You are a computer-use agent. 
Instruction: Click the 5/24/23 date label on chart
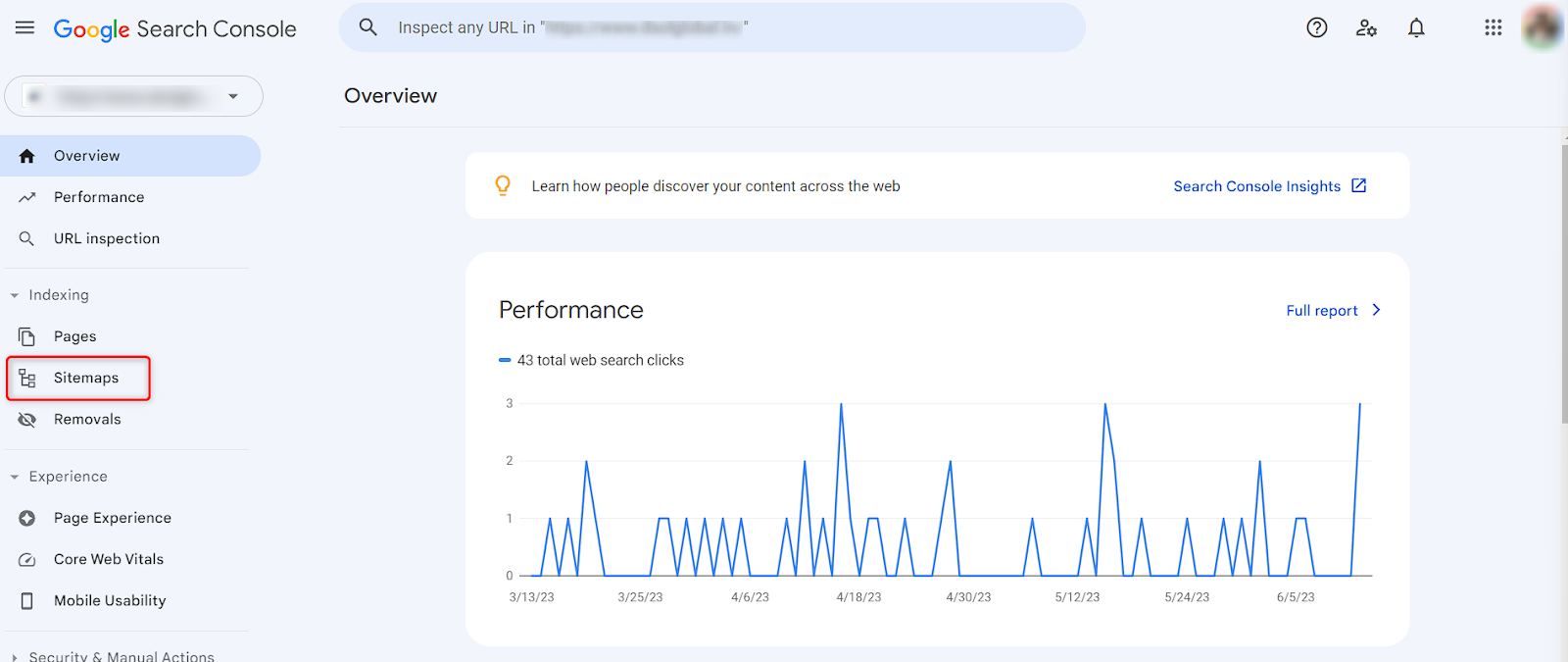1187,597
